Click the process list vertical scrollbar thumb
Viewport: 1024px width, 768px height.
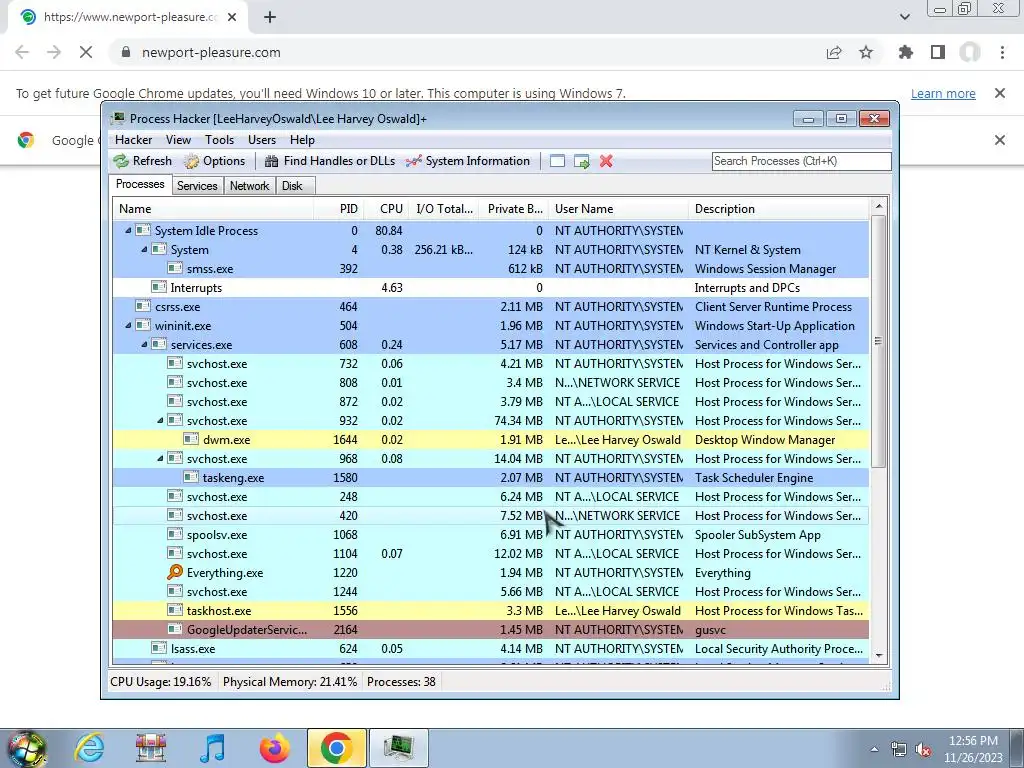click(878, 342)
